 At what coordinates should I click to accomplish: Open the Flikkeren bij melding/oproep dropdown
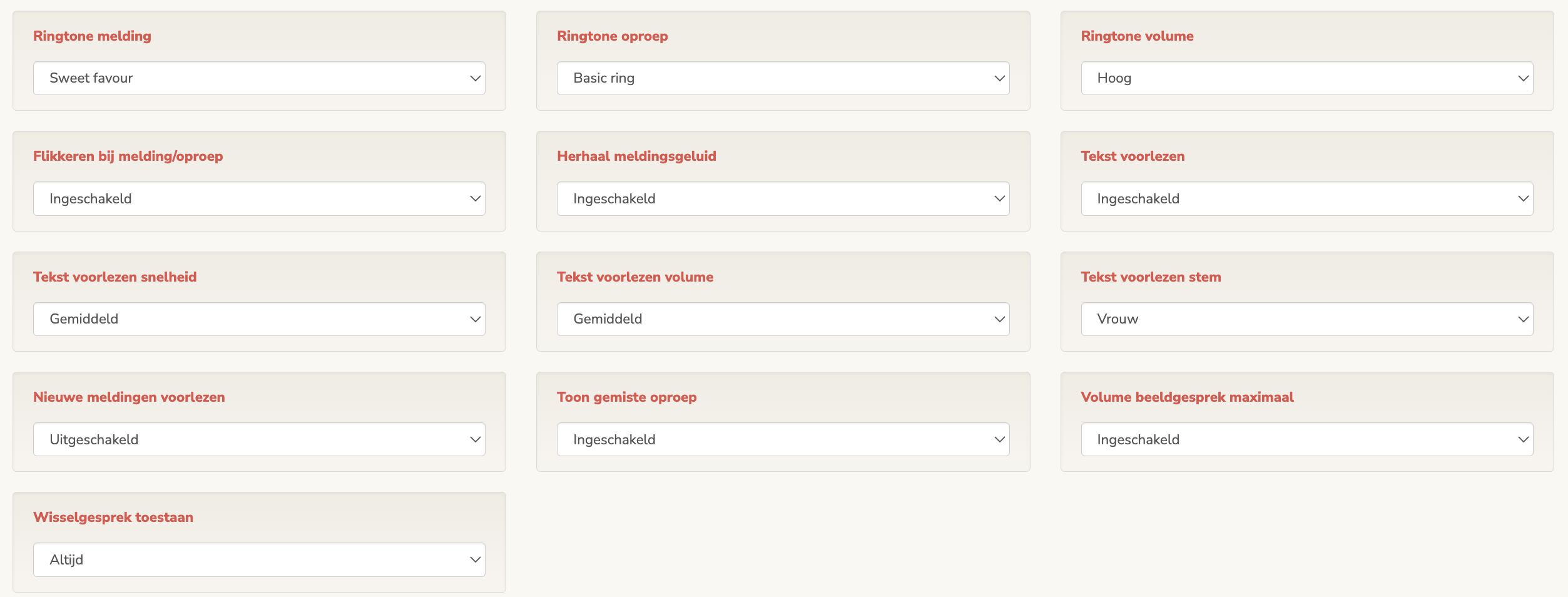259,198
